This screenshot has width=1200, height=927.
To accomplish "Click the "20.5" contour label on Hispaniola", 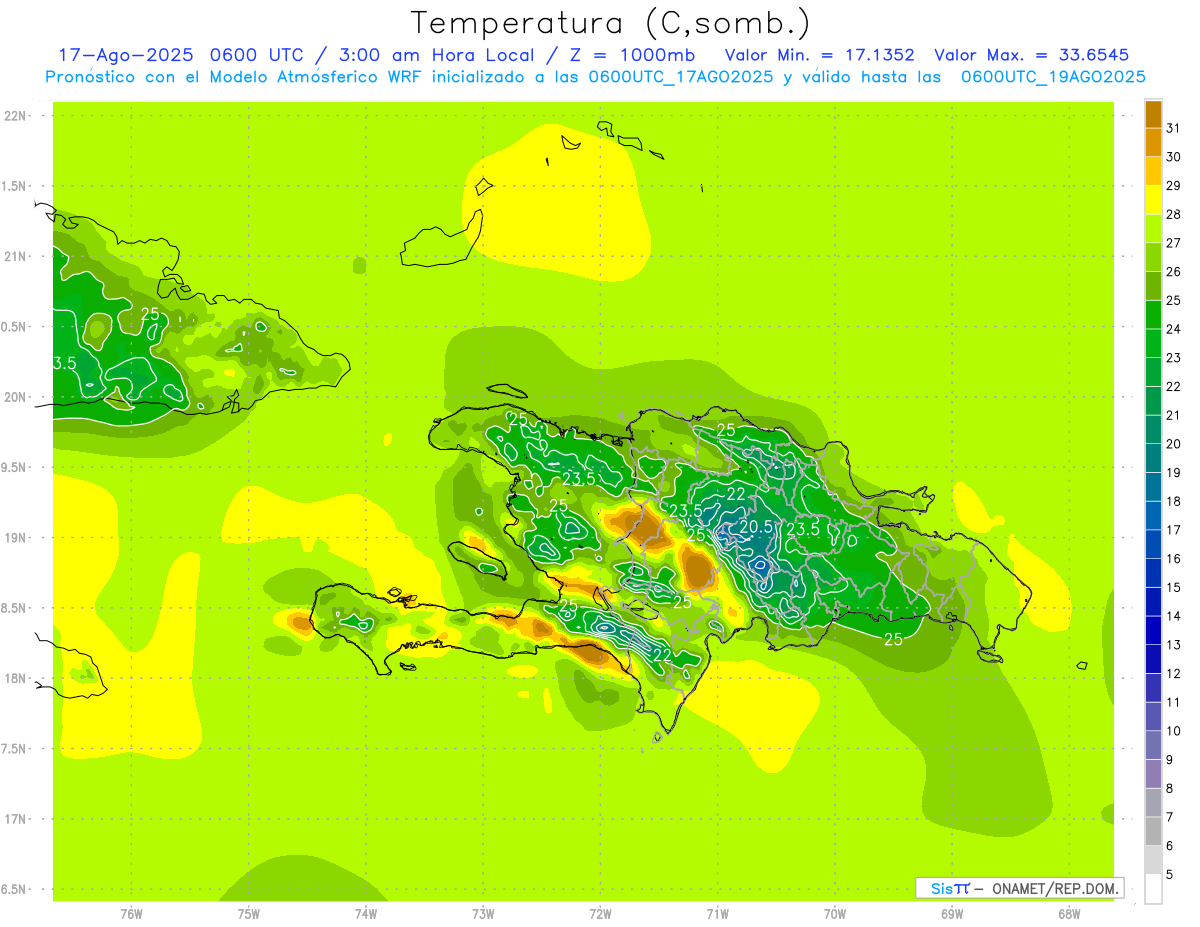I will coord(757,527).
